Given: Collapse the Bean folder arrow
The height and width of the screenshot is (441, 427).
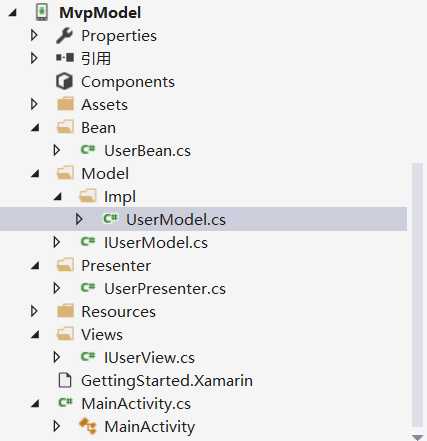Looking at the screenshot, I should click(35, 128).
